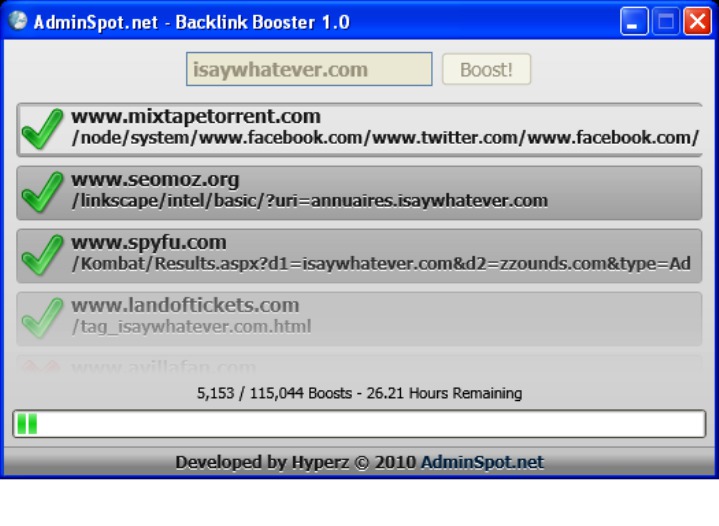Select the www.spyfu.com domain text

(149, 243)
